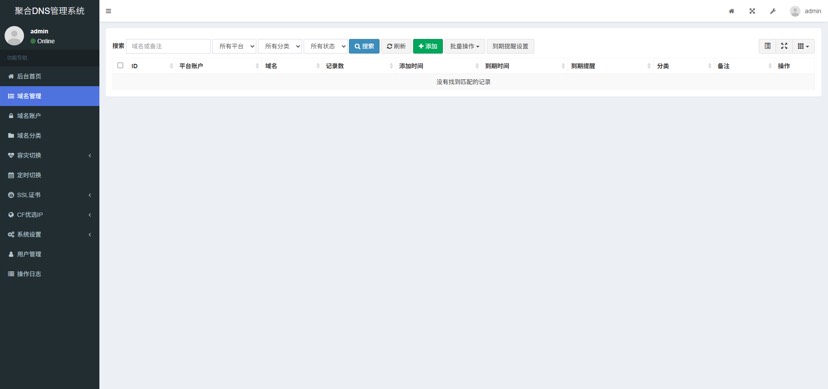The width and height of the screenshot is (828, 389).
Task: Sort by the 记录数 column header
Action: click(359, 66)
